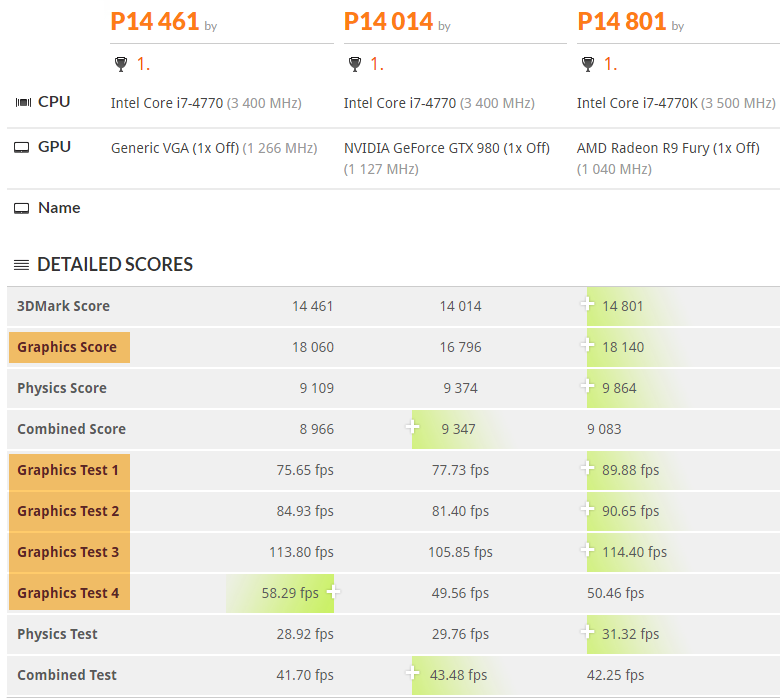Click the 3DMark Score row label
Image resolution: width=780 pixels, height=700 pixels.
[63, 306]
